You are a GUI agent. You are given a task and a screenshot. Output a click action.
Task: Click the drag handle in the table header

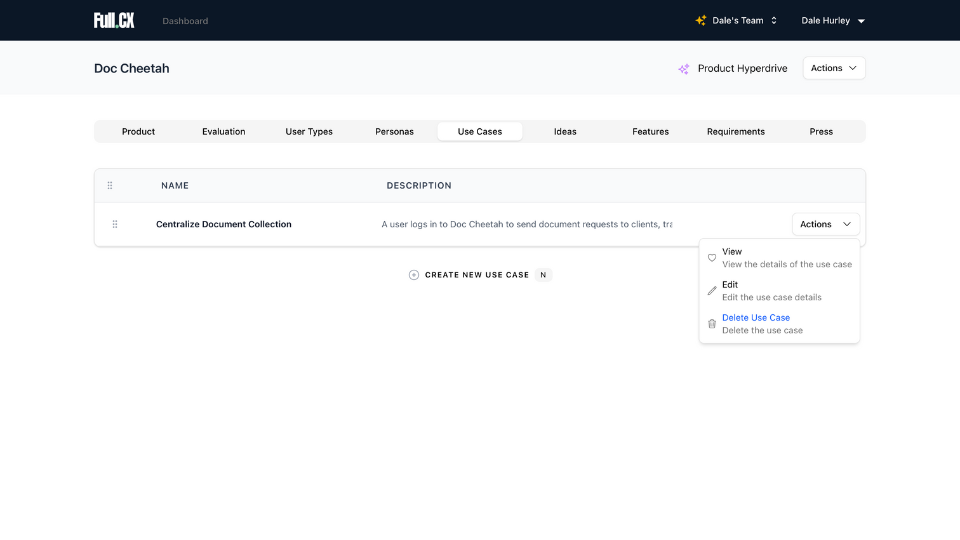[110, 186]
